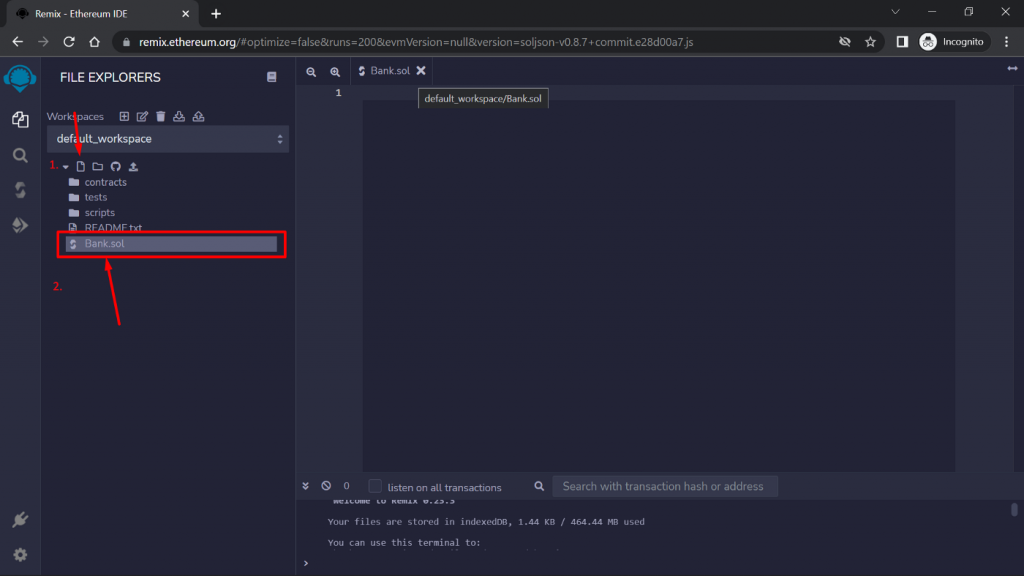Create a new workspace with the plus icon
Screen dimensions: 1024x576
(124, 116)
